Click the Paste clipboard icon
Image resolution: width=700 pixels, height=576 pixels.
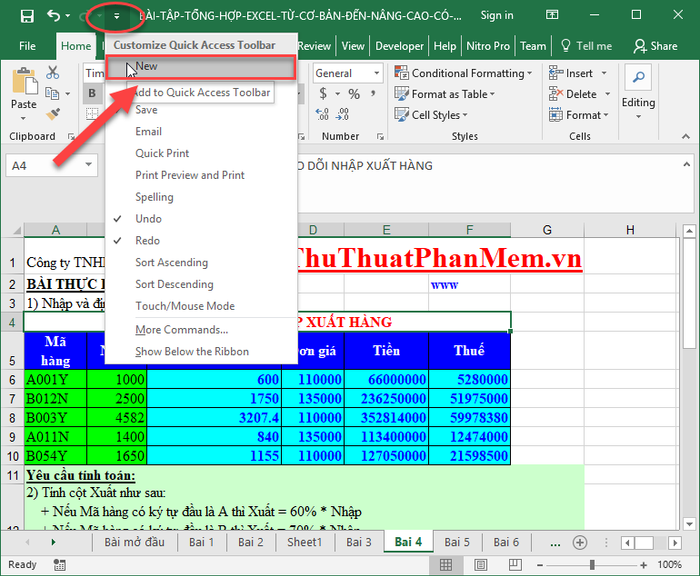[23, 87]
